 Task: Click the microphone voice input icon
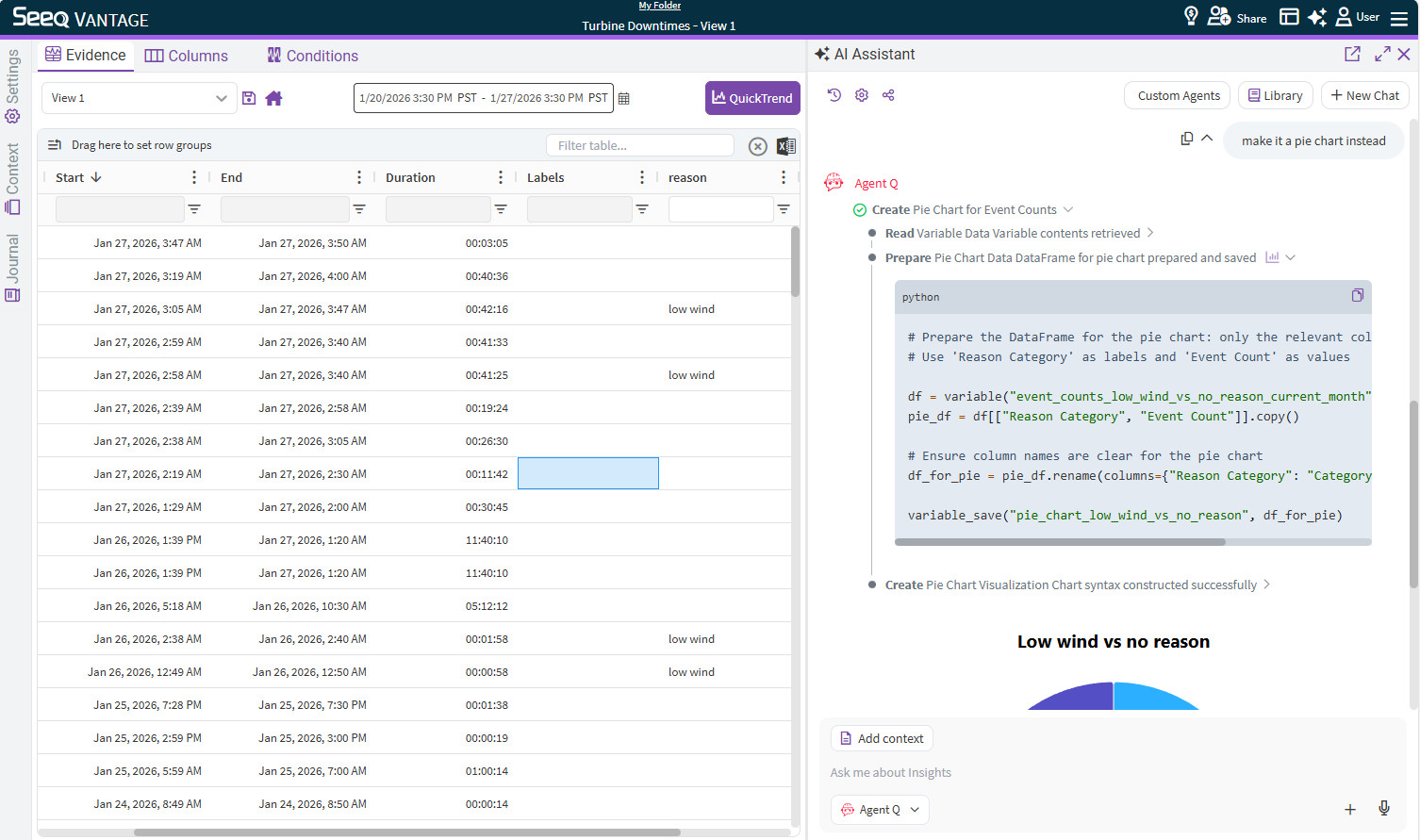click(x=1383, y=809)
